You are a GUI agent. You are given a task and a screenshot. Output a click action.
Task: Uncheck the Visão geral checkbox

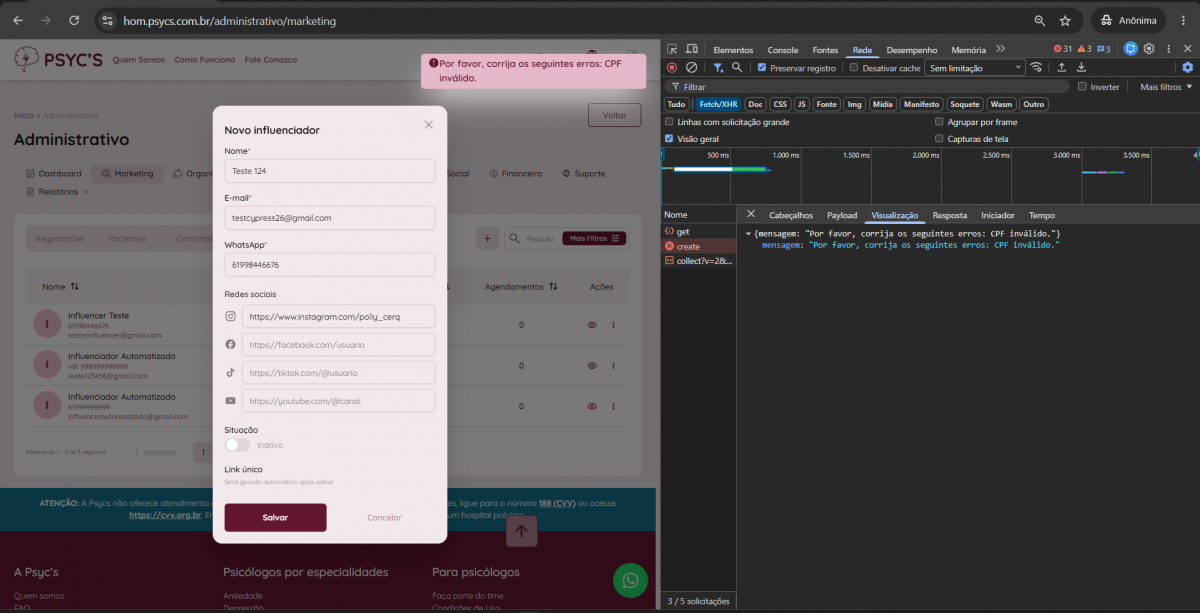(x=670, y=139)
